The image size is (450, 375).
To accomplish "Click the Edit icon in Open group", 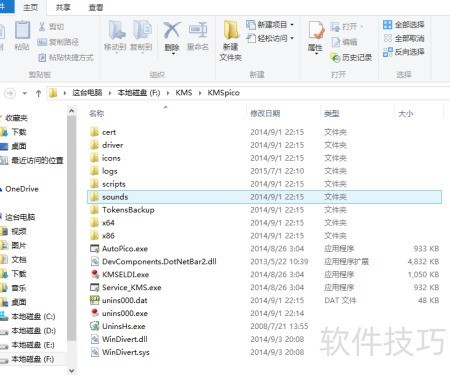I will (335, 42).
